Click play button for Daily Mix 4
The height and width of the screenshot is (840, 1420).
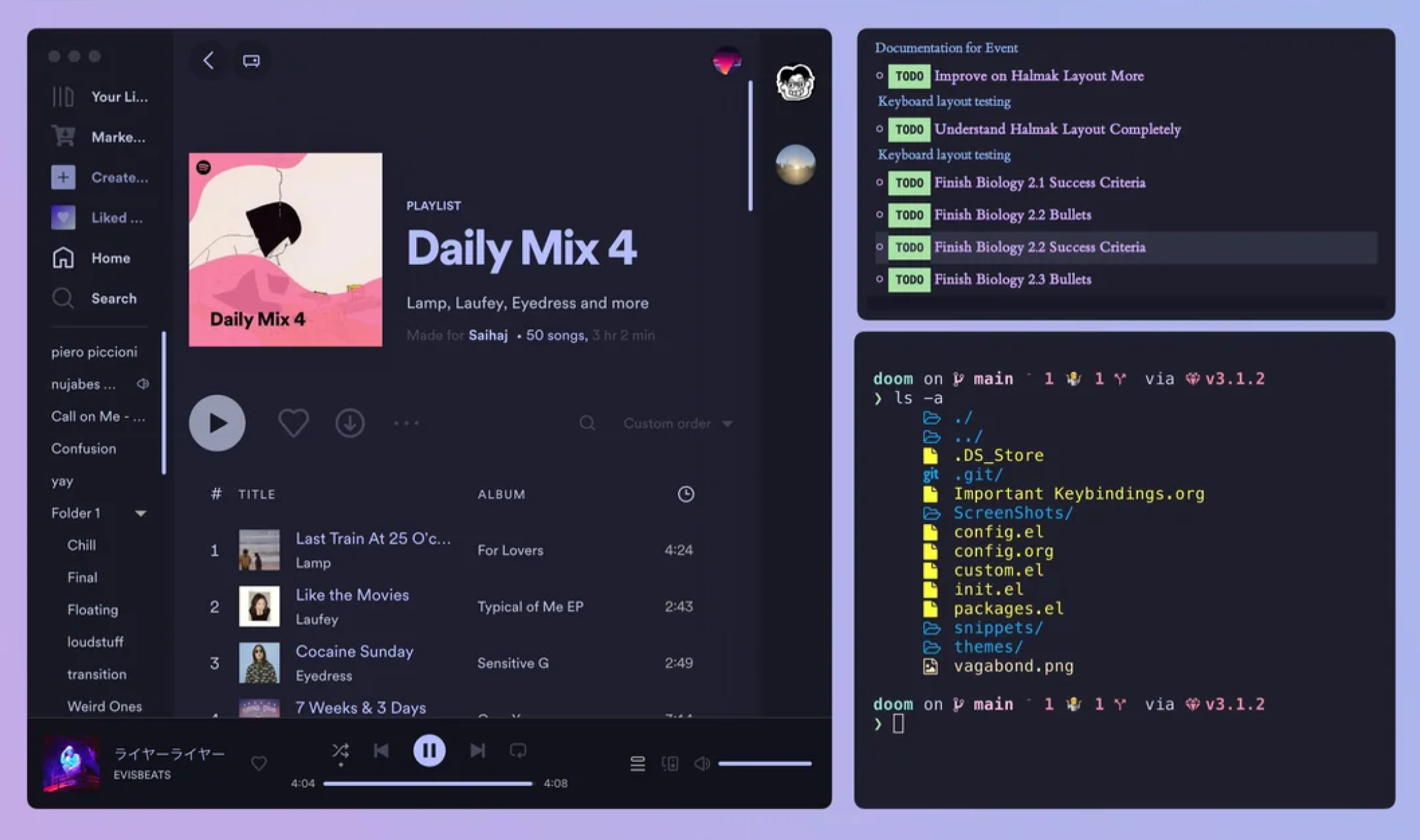217,422
